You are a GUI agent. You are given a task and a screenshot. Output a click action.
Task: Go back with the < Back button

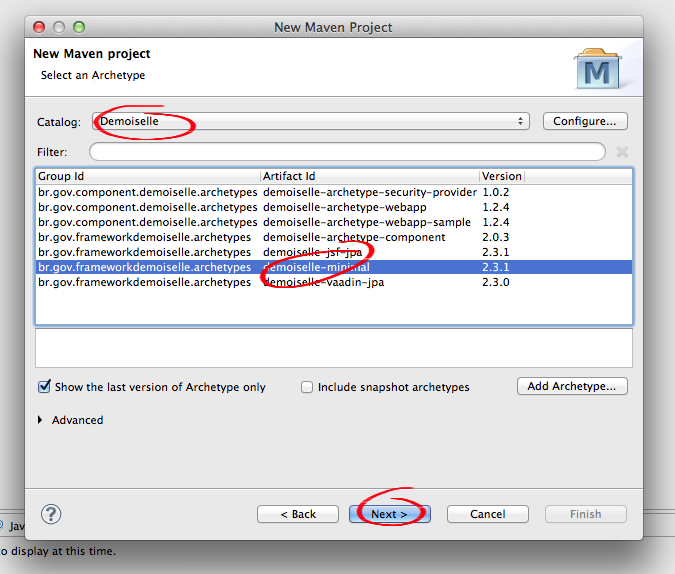point(298,514)
